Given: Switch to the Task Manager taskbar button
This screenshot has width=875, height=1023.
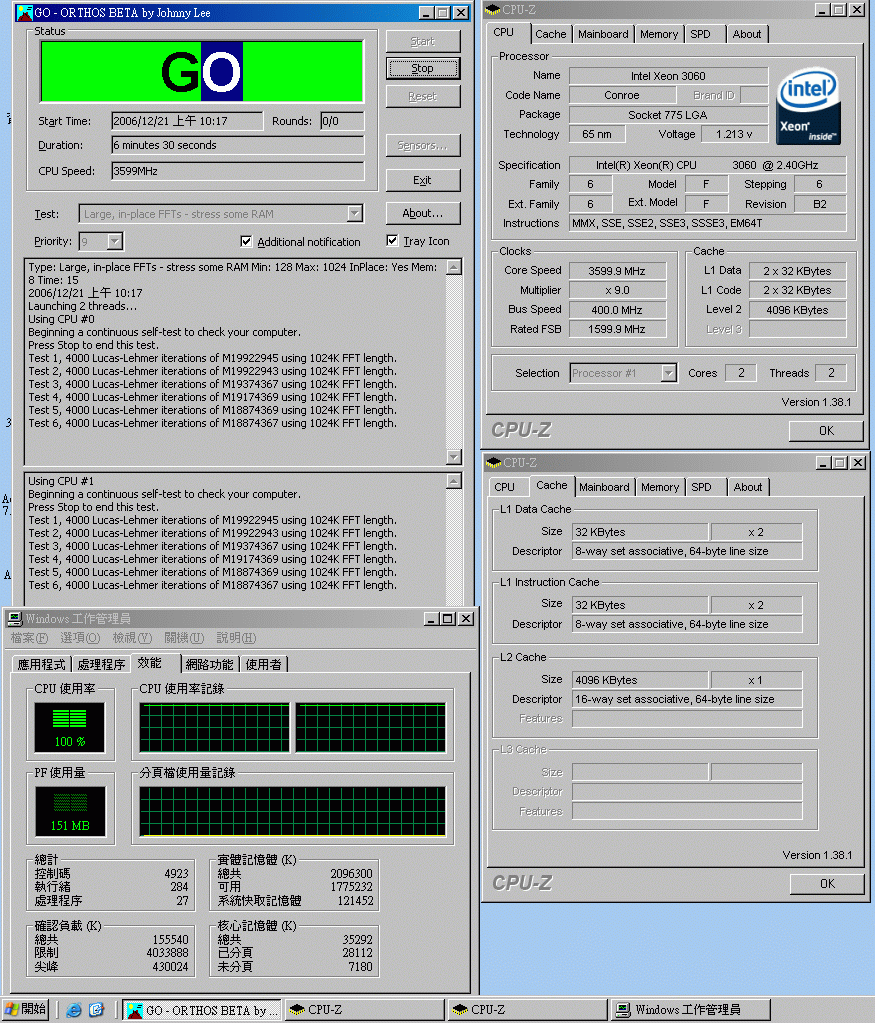Looking at the screenshot, I should (x=690, y=1010).
